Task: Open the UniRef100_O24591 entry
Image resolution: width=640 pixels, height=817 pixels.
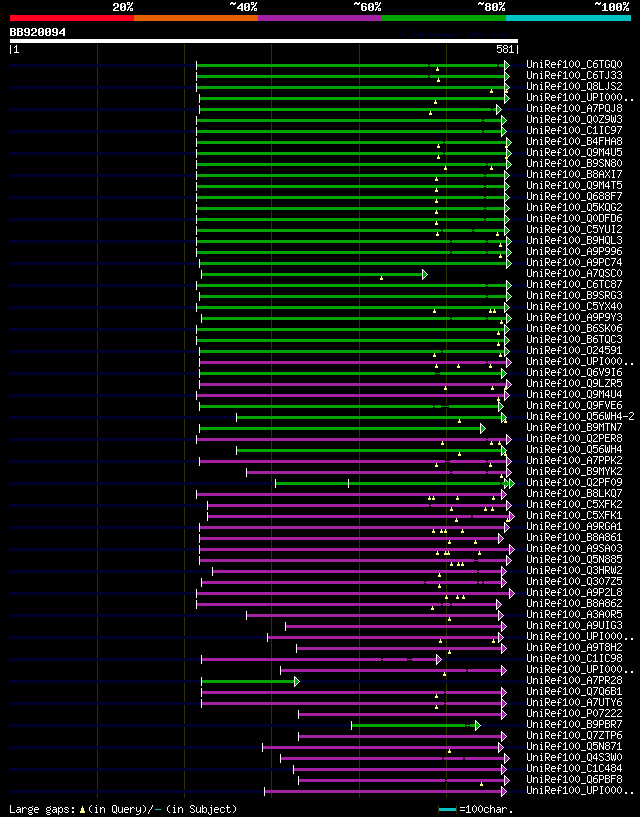Action: tap(574, 350)
